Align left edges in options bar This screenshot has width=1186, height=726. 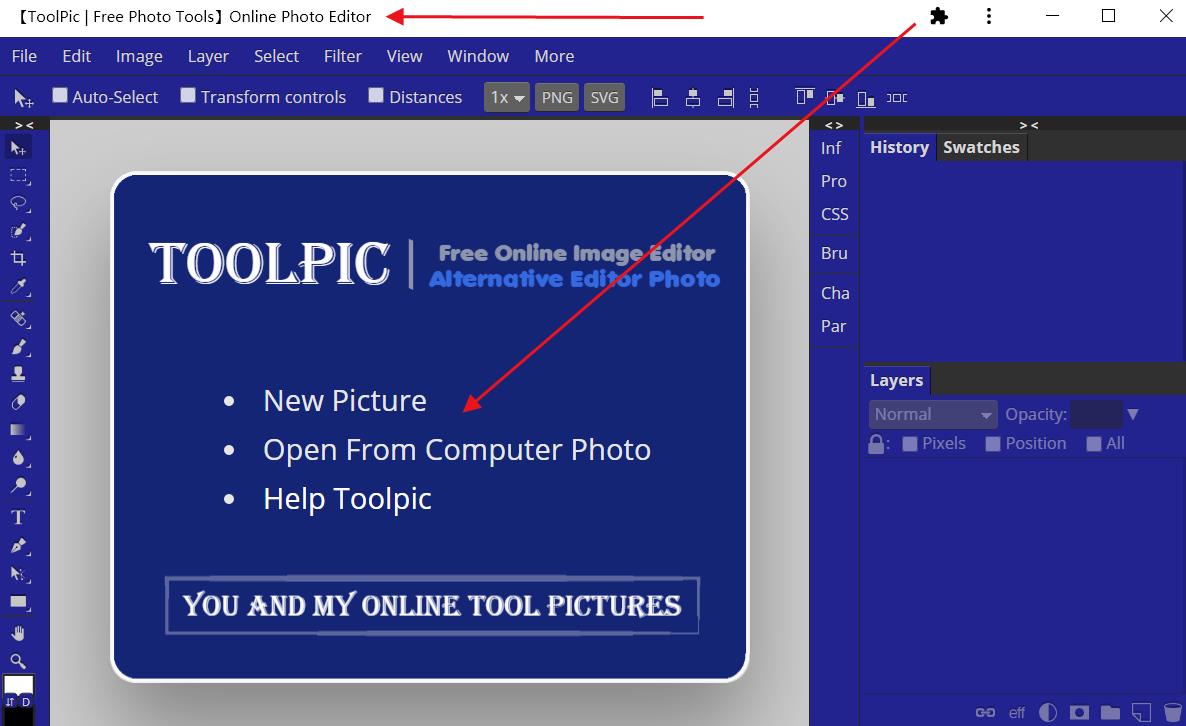(660, 98)
